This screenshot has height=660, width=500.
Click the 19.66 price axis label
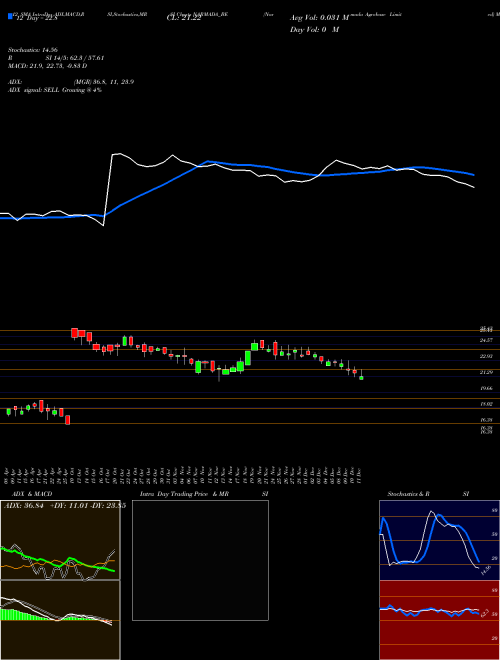click(487, 388)
